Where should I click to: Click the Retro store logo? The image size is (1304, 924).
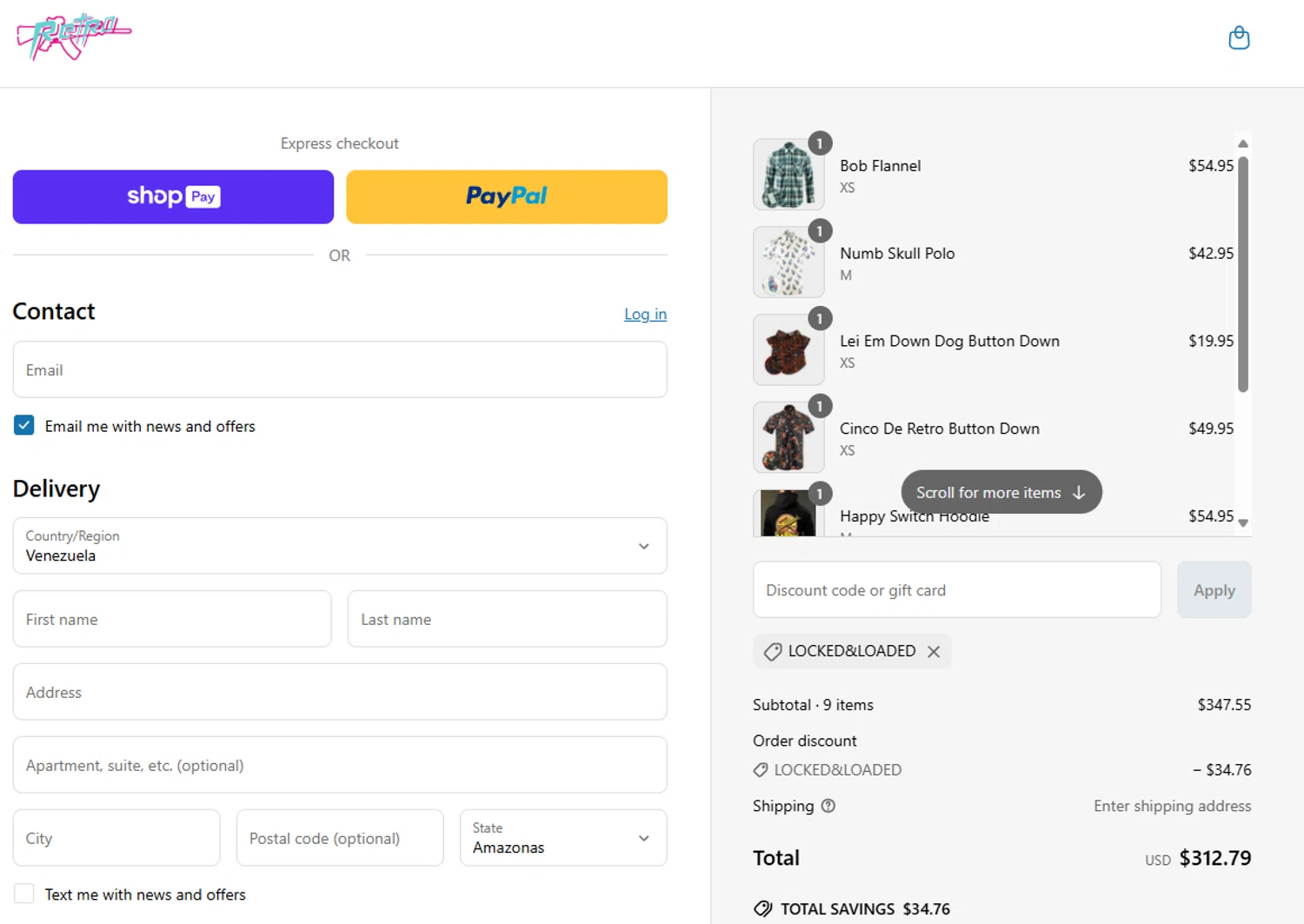point(74,37)
